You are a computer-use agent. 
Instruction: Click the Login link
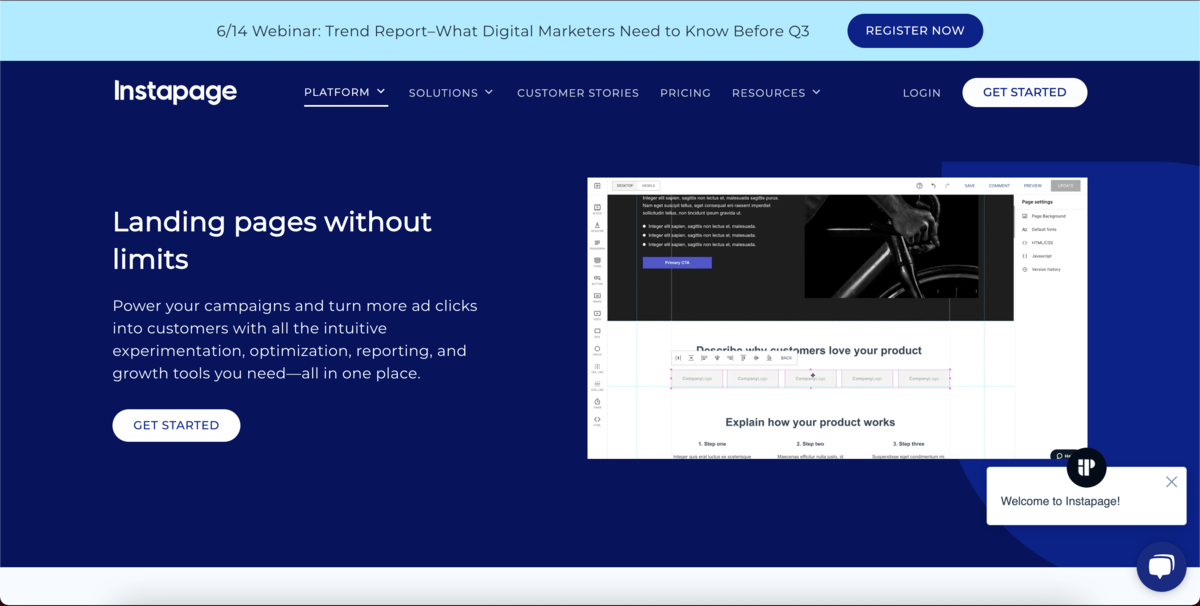(x=921, y=93)
